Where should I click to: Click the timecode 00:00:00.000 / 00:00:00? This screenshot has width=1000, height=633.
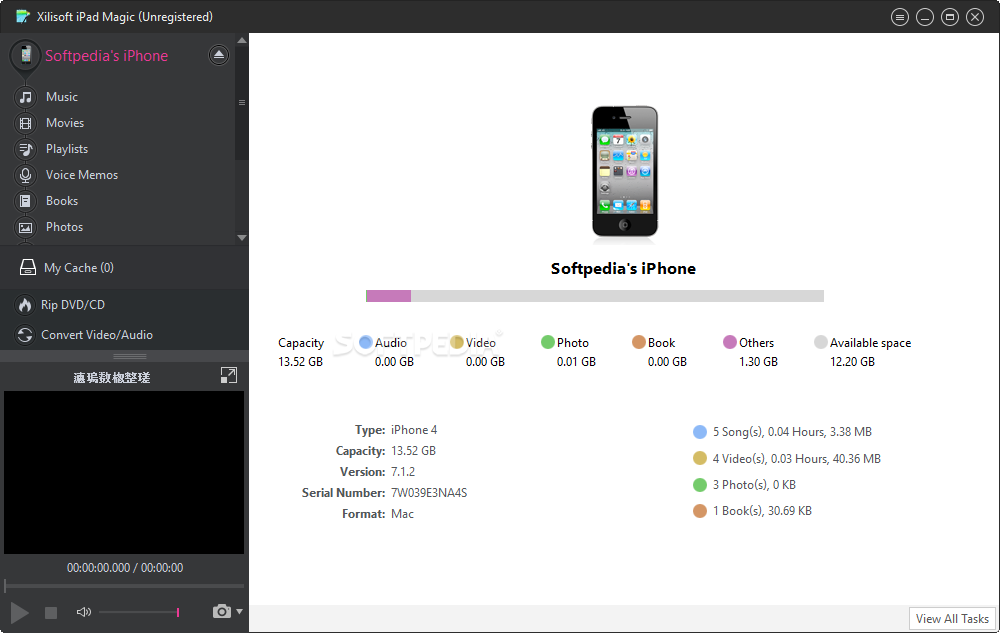[125, 568]
